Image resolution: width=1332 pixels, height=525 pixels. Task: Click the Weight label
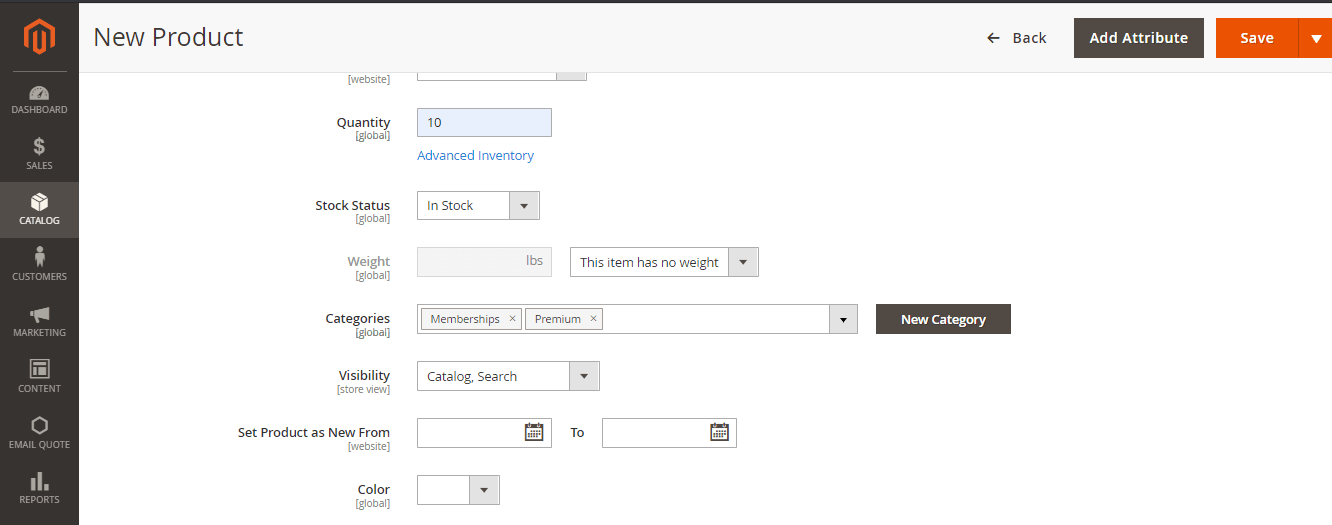369,261
